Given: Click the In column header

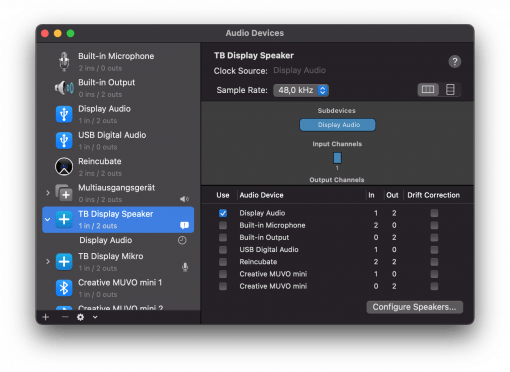Looking at the screenshot, I should click(371, 195).
